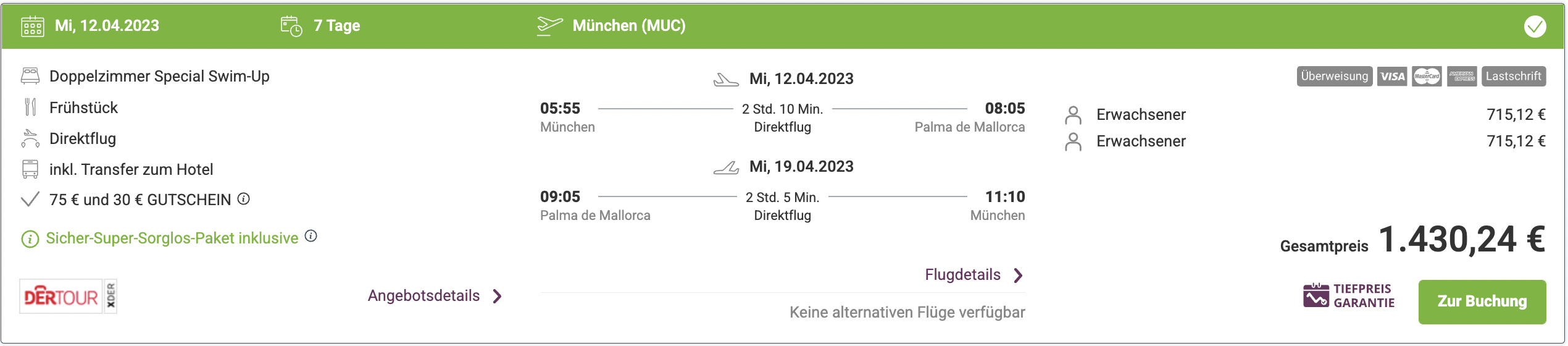Click the Tiefpreis Garantie badge

pos(1349,296)
